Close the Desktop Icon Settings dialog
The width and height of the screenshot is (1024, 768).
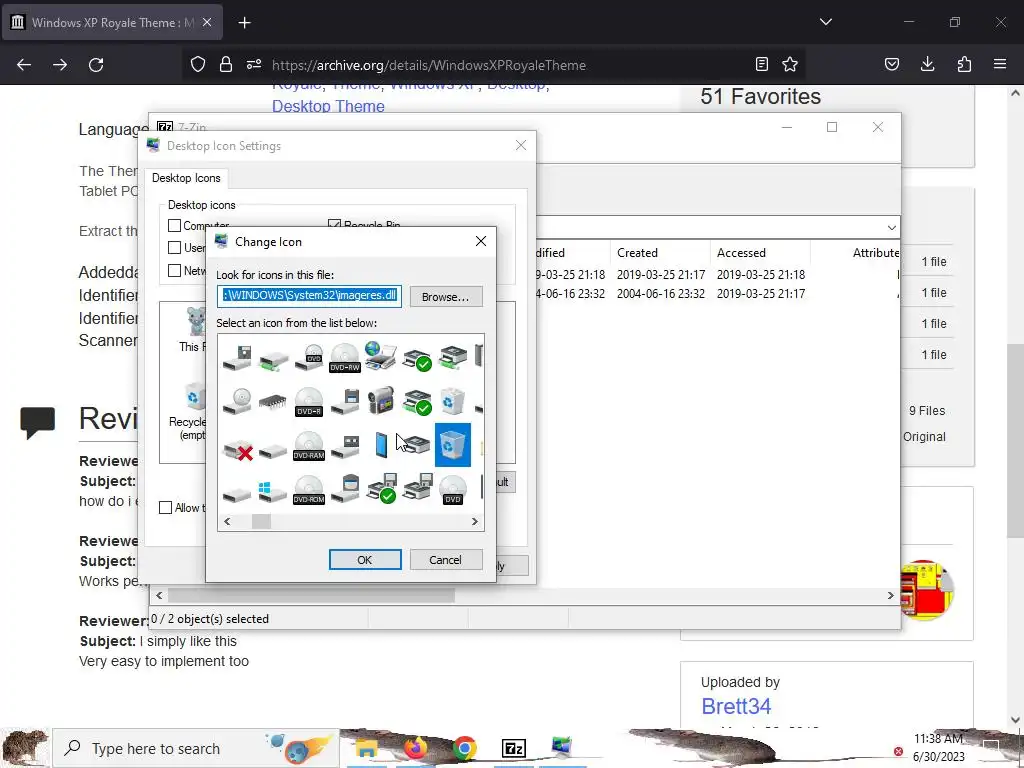point(520,146)
